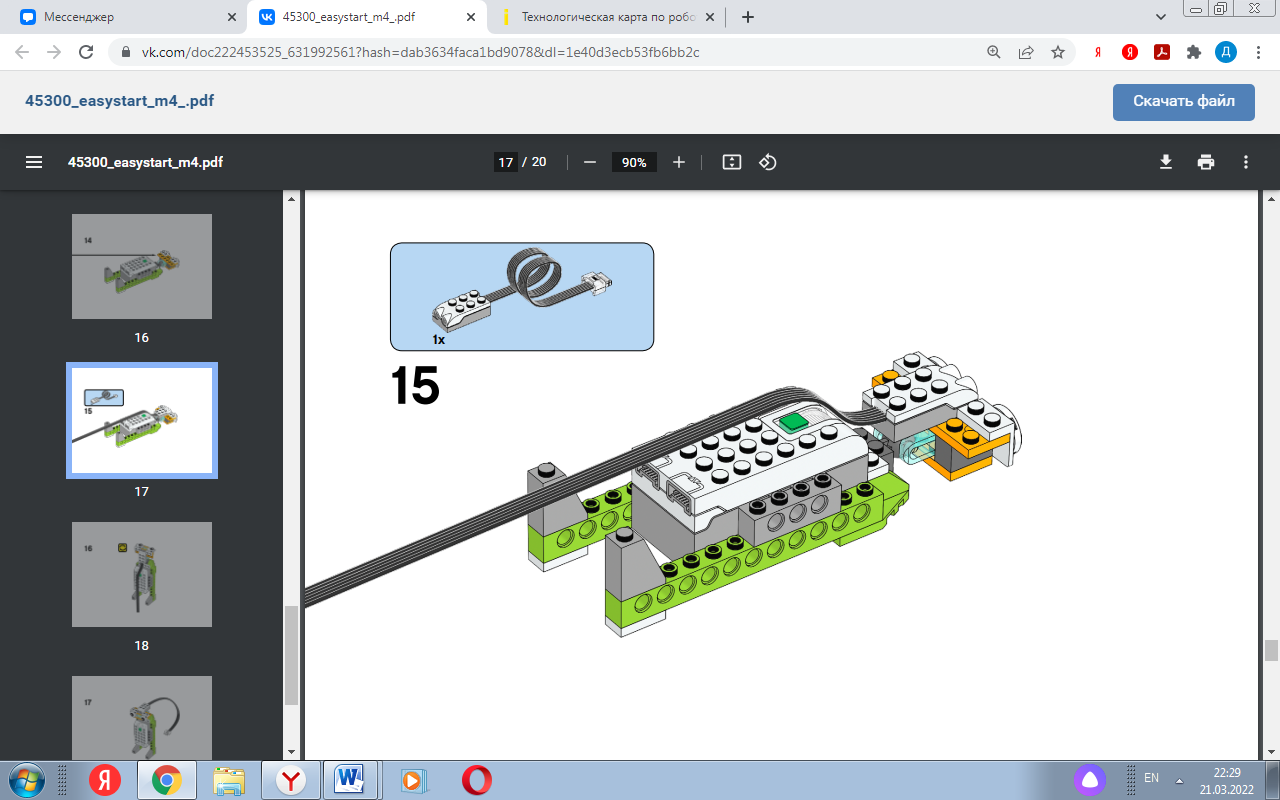Screen dimensions: 1280x800
Task: Open the browser zoom magnifier icon
Action: tap(994, 52)
